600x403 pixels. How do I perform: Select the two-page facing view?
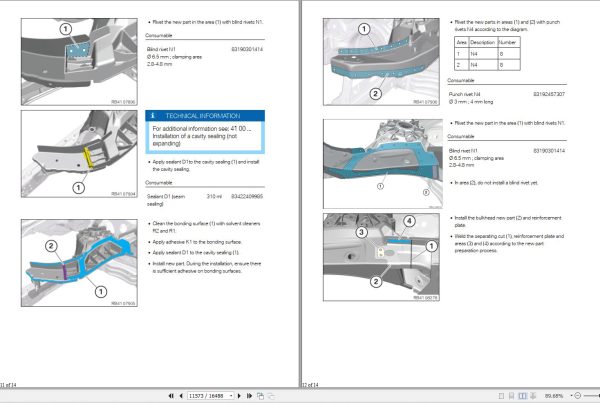tap(522, 396)
